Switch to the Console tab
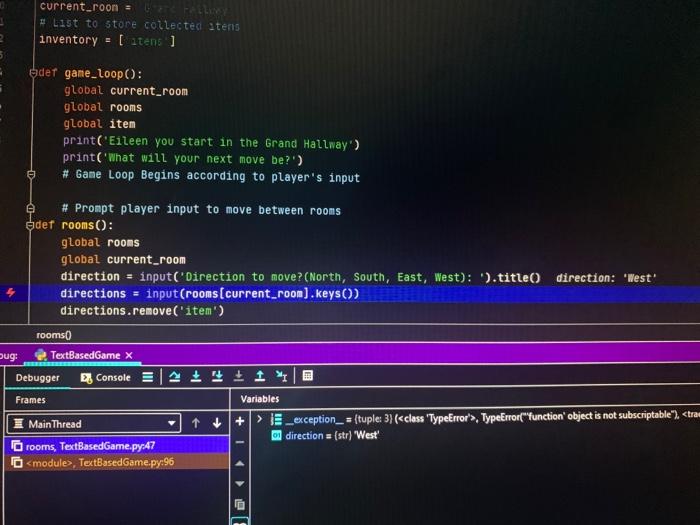The width and height of the screenshot is (700, 525). tap(105, 378)
